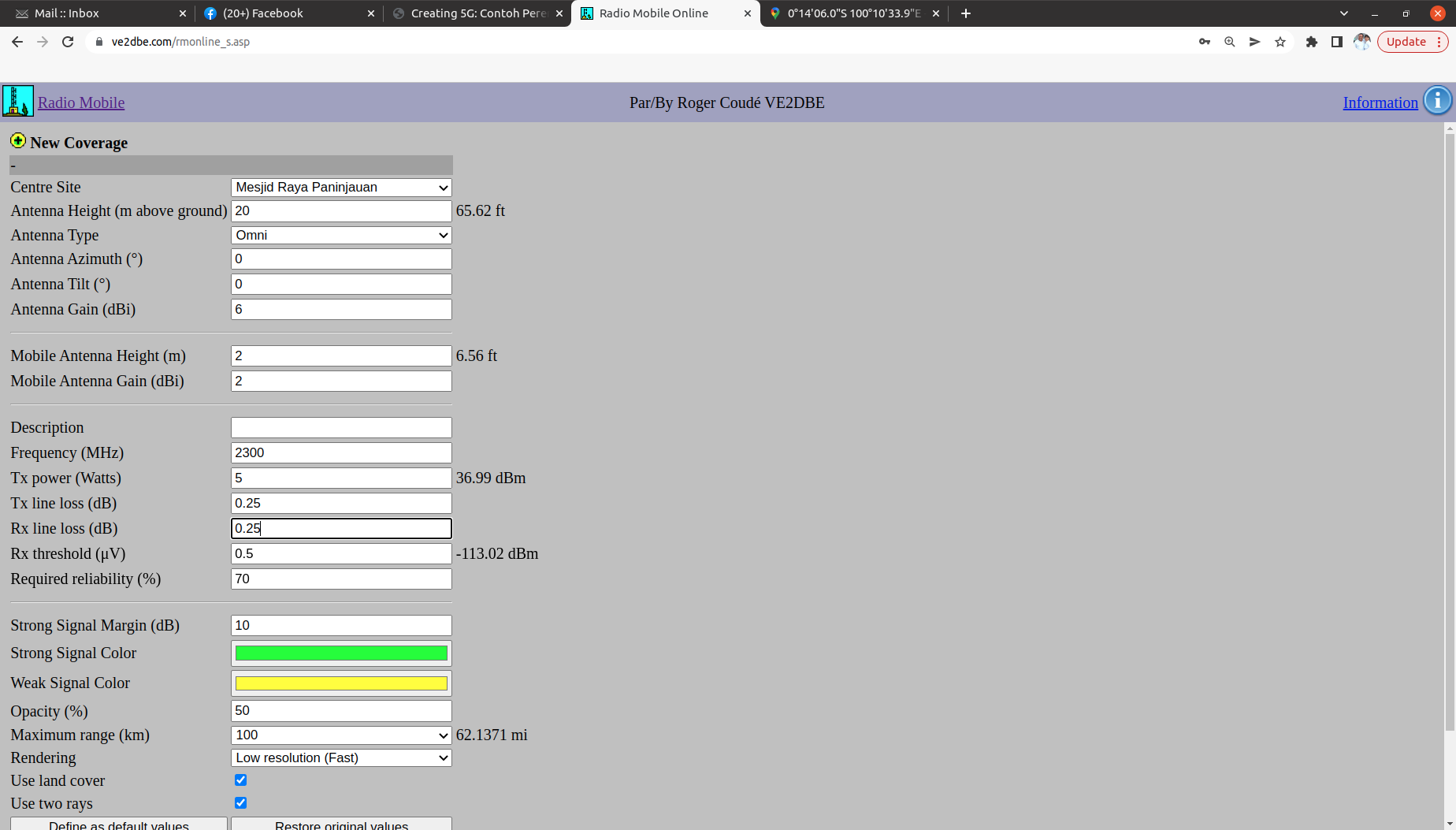Open the Centre Site dropdown

[x=341, y=187]
